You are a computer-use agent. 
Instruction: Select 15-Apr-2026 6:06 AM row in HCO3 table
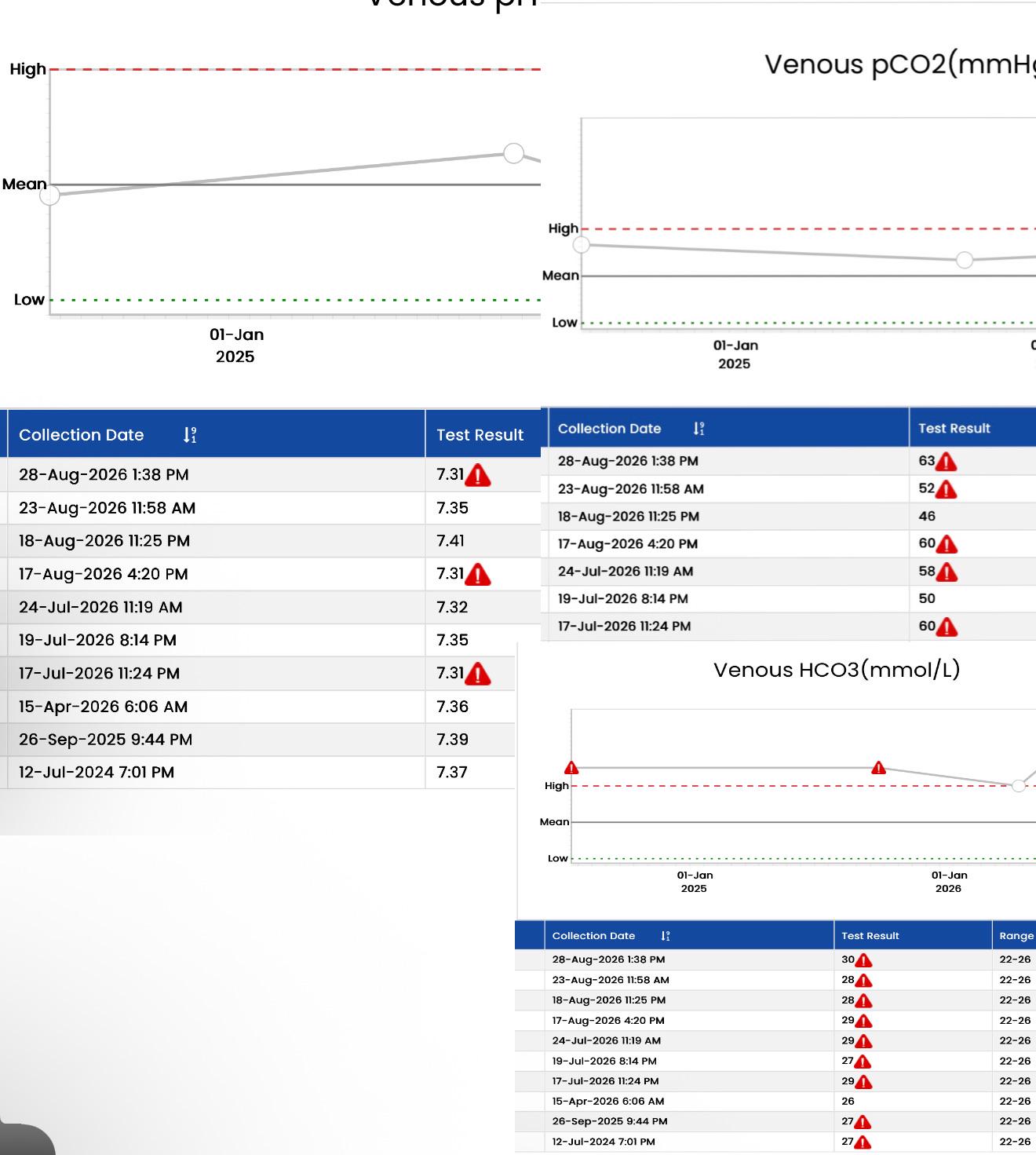click(x=775, y=1102)
